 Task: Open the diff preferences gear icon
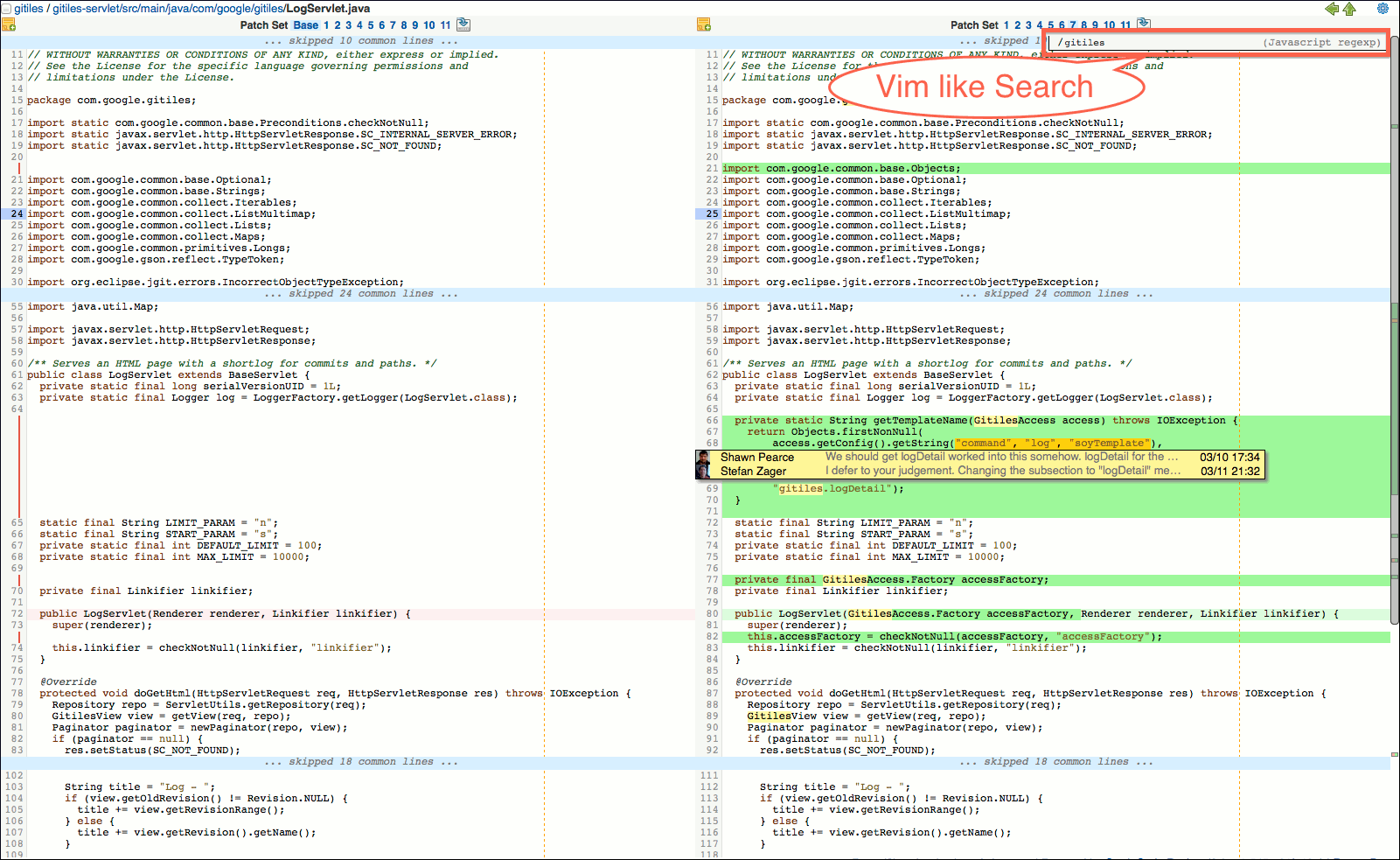[1383, 9]
